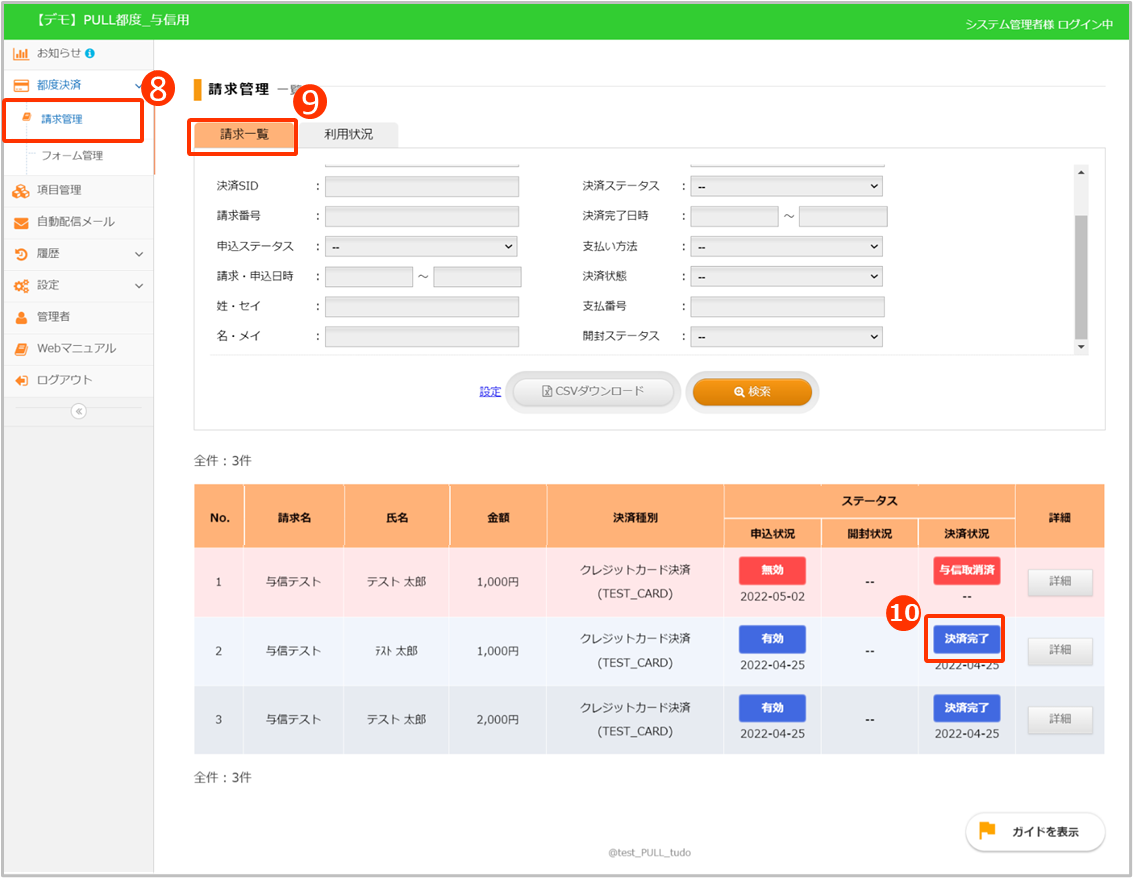Viewport: 1133px width, 878px height.
Task: Open the 申込ステータス dropdown
Action: tap(420, 246)
